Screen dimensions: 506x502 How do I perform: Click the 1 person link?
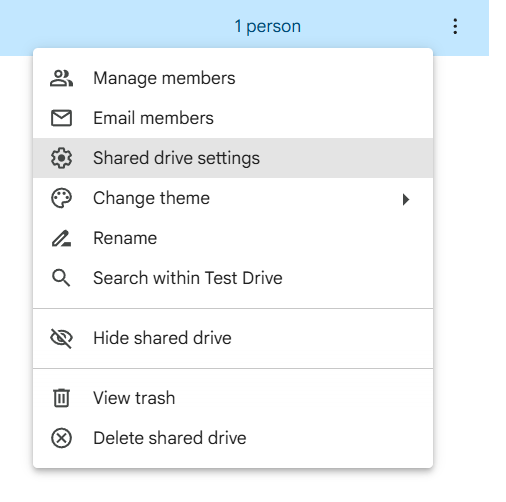click(268, 26)
